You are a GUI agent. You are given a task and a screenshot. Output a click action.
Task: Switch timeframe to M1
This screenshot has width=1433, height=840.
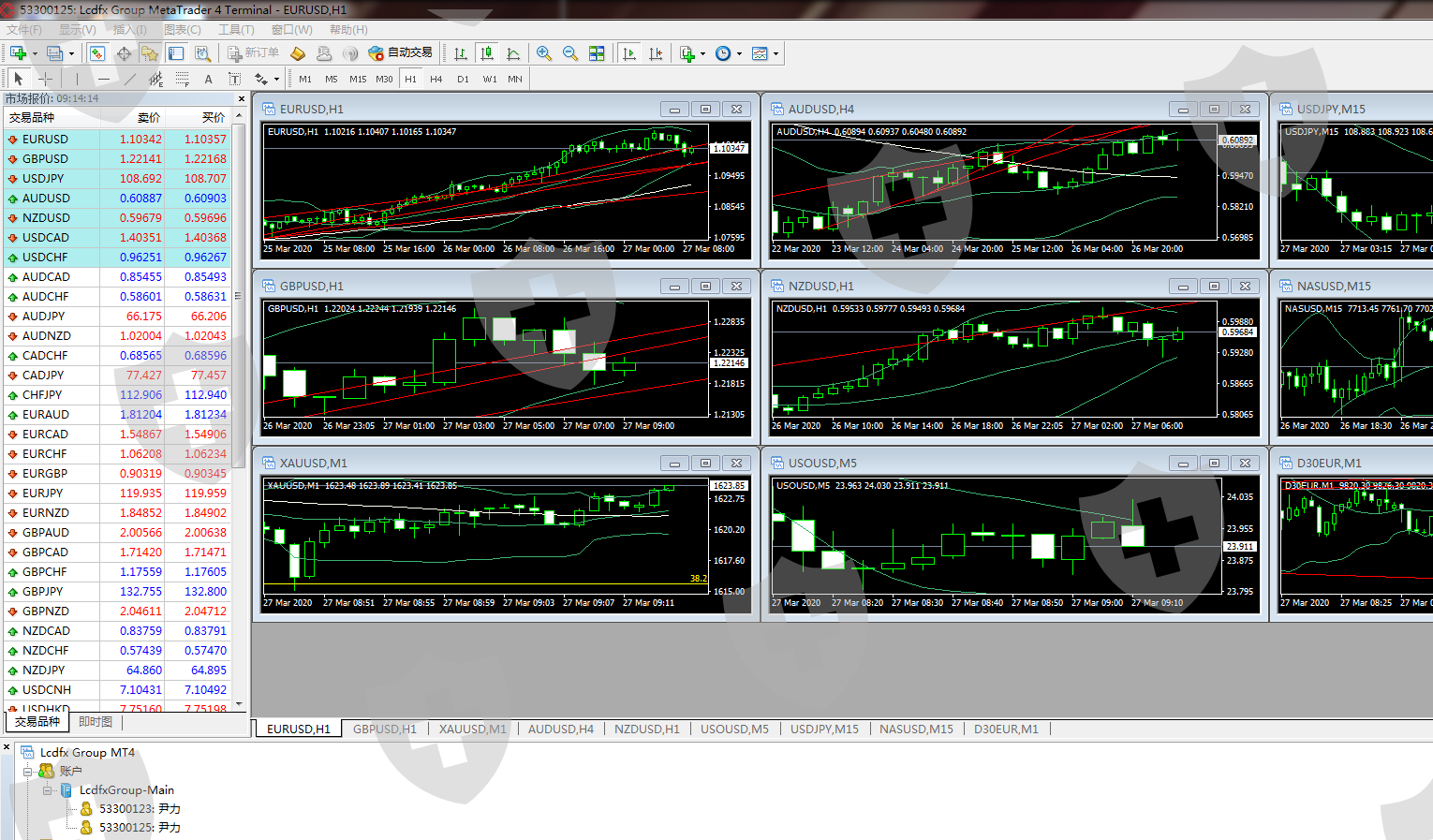[305, 79]
